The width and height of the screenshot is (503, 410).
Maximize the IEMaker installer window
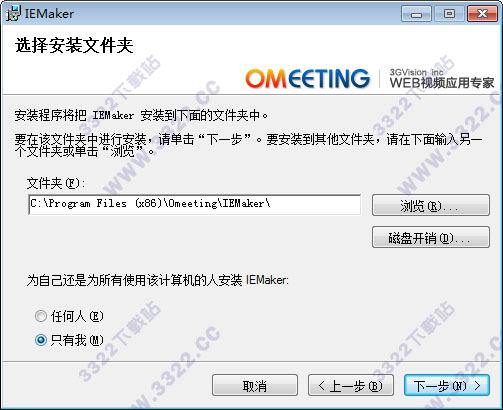pyautogui.click(x=449, y=14)
